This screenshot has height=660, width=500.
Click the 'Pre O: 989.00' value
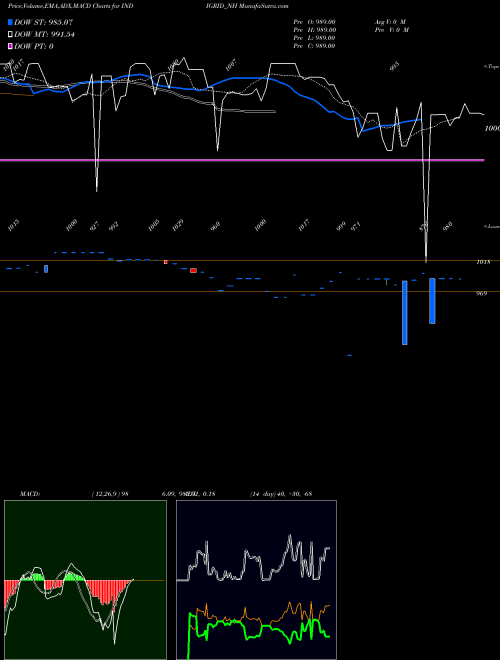click(x=314, y=21)
